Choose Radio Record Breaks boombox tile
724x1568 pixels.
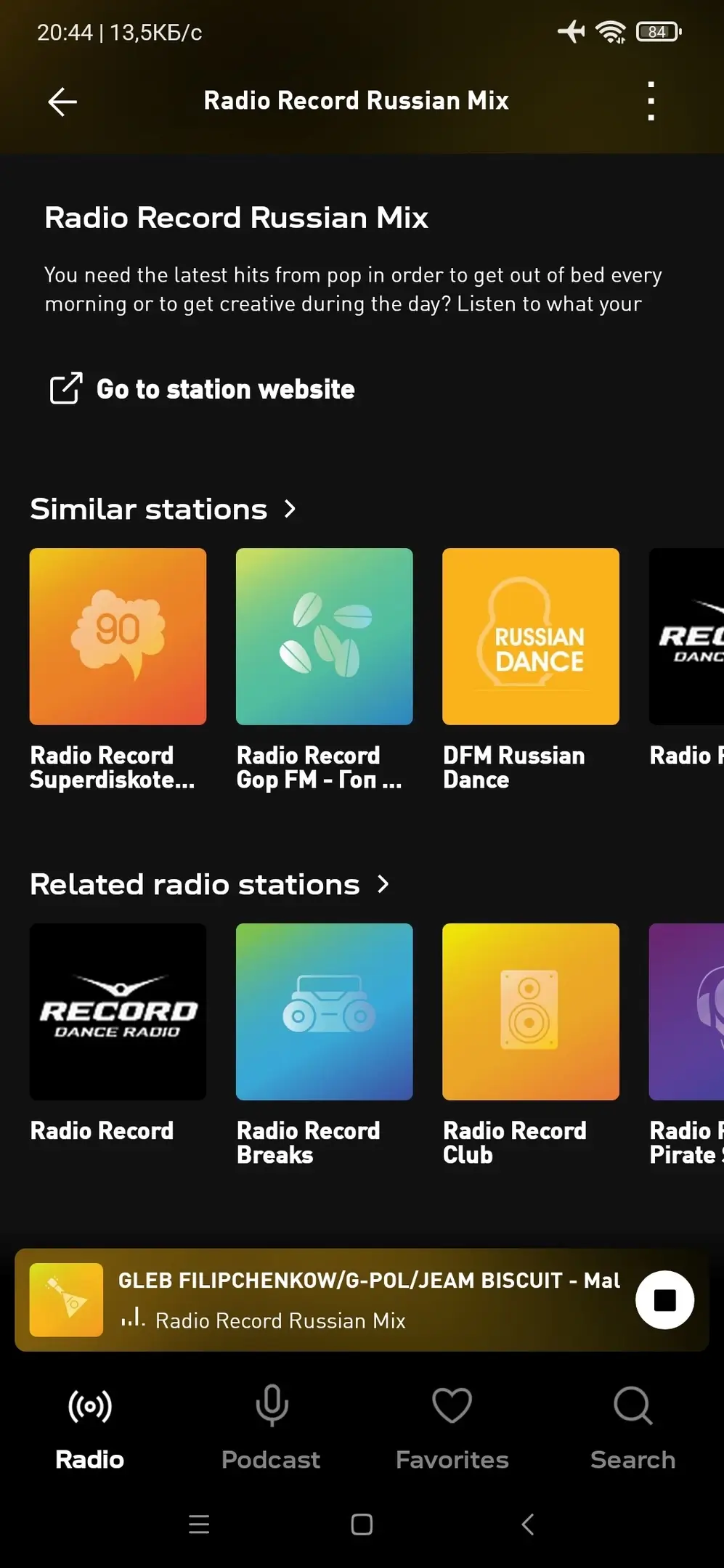point(324,1012)
